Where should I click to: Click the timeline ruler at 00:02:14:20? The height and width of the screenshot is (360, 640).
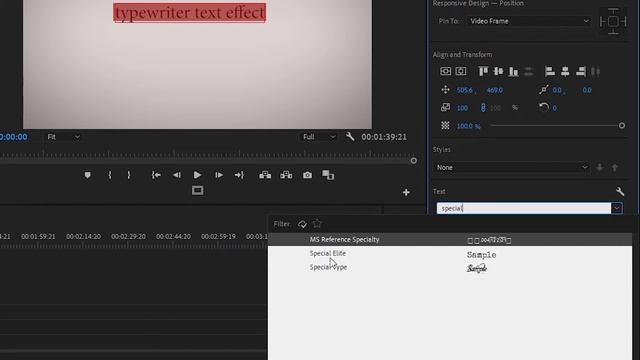click(83, 236)
